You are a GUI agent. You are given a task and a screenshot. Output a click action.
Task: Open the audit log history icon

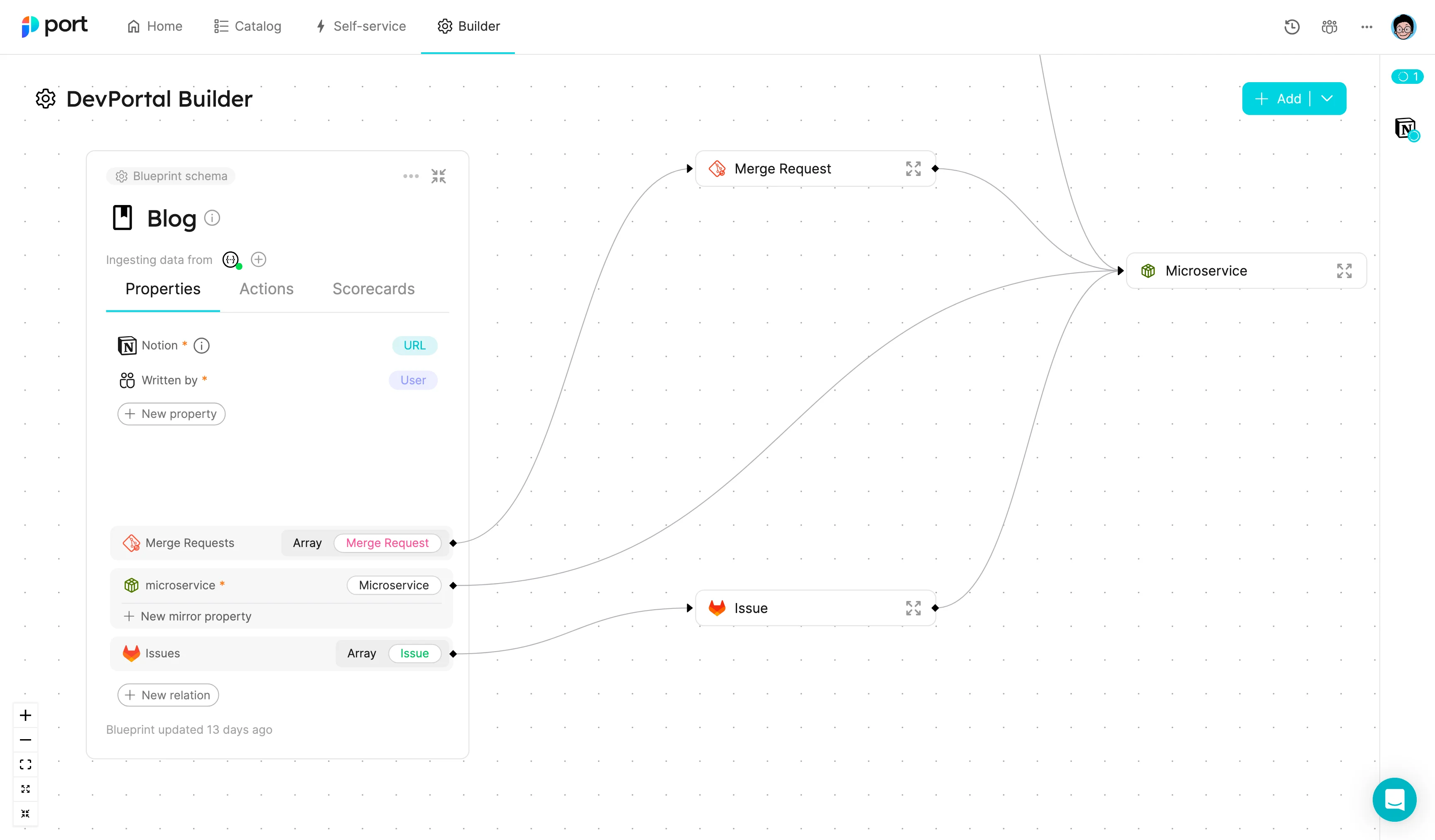click(x=1291, y=27)
